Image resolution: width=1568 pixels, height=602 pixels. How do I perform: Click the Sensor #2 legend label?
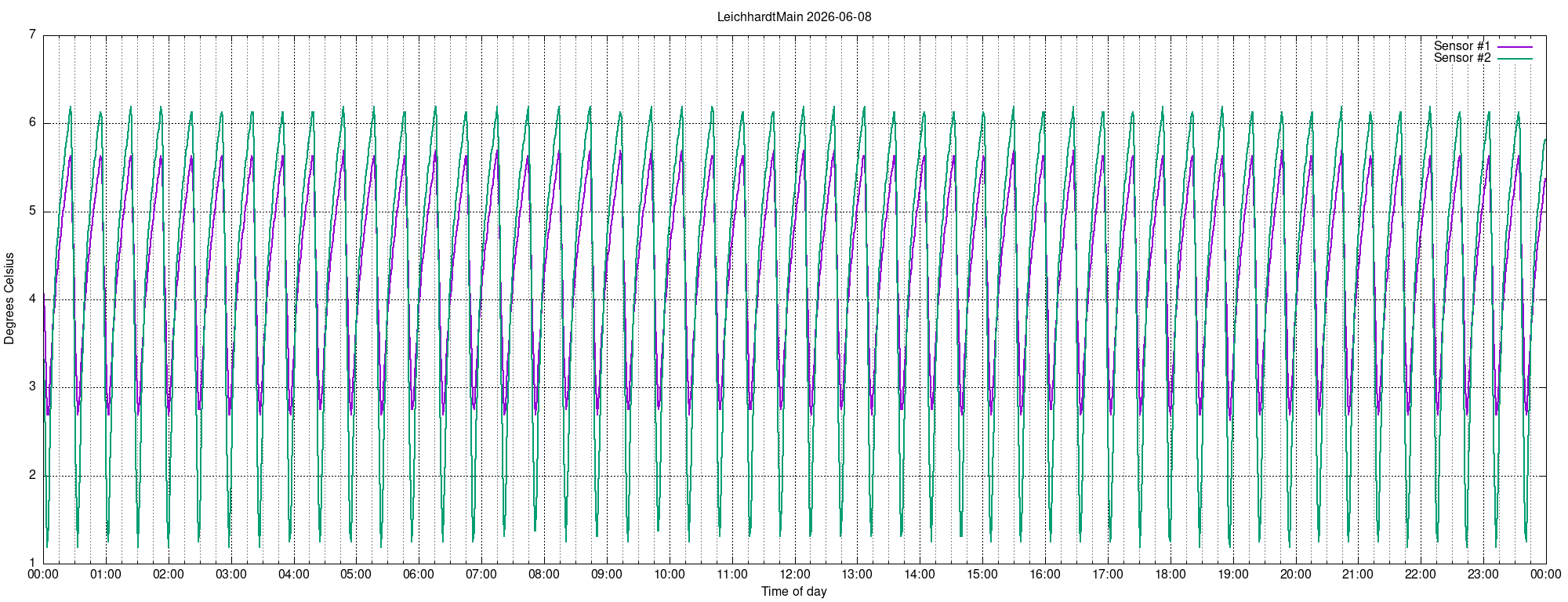point(1462,58)
